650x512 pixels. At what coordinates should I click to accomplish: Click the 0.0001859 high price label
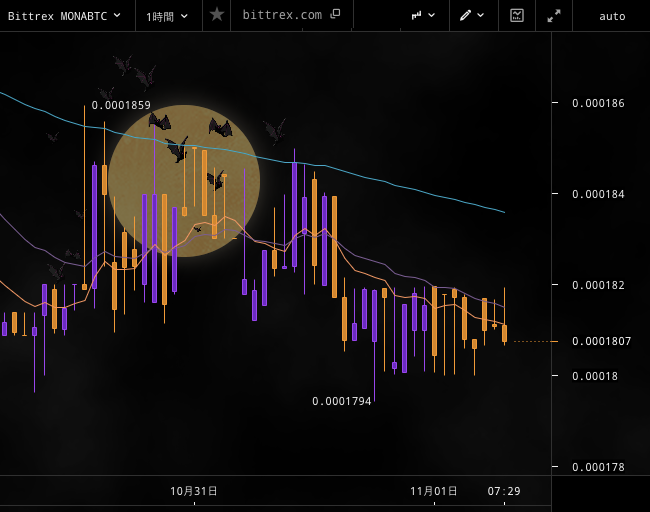(121, 105)
